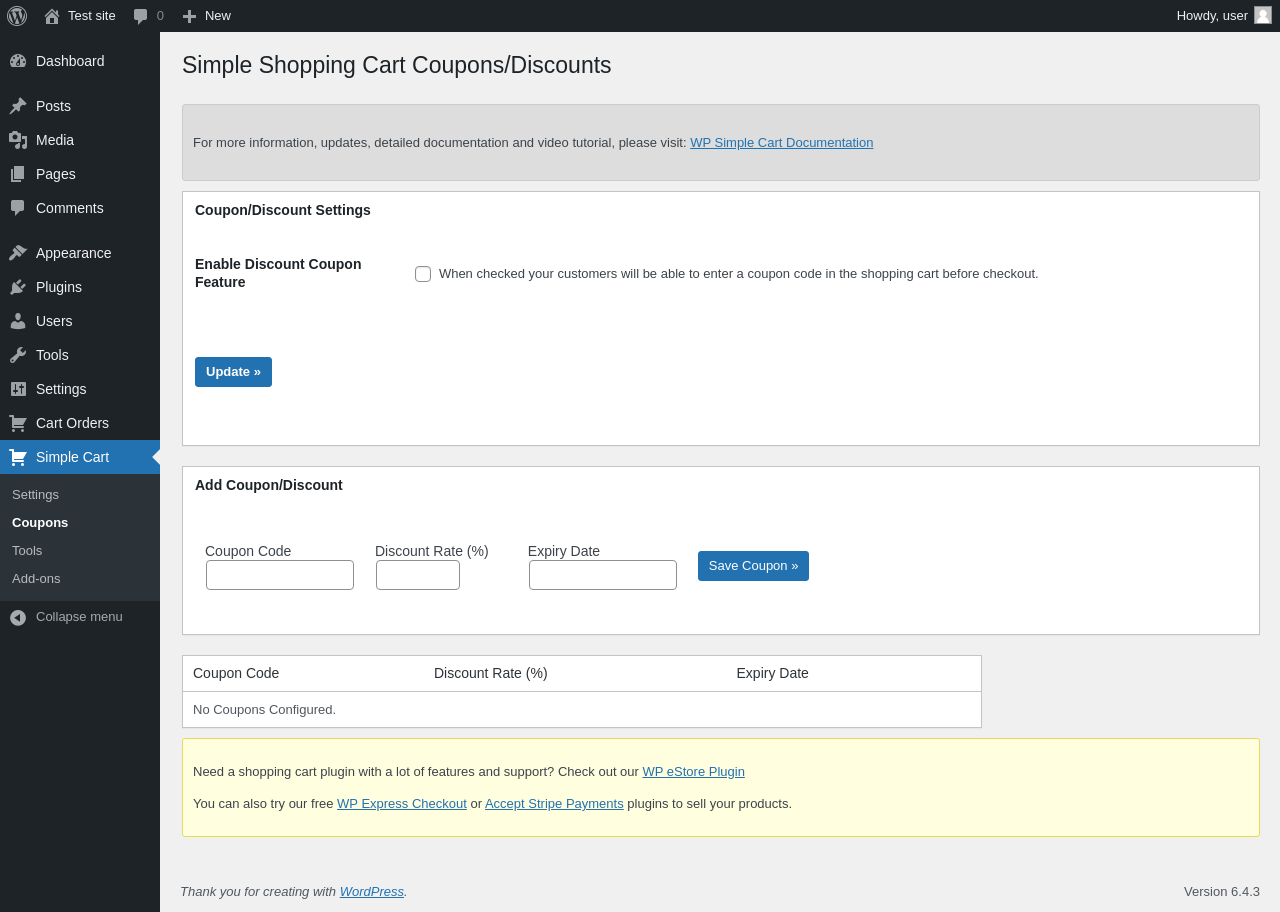This screenshot has height=912, width=1280.
Task: Open the Simple Cart Settings submenu
Action: pyautogui.click(x=35, y=494)
